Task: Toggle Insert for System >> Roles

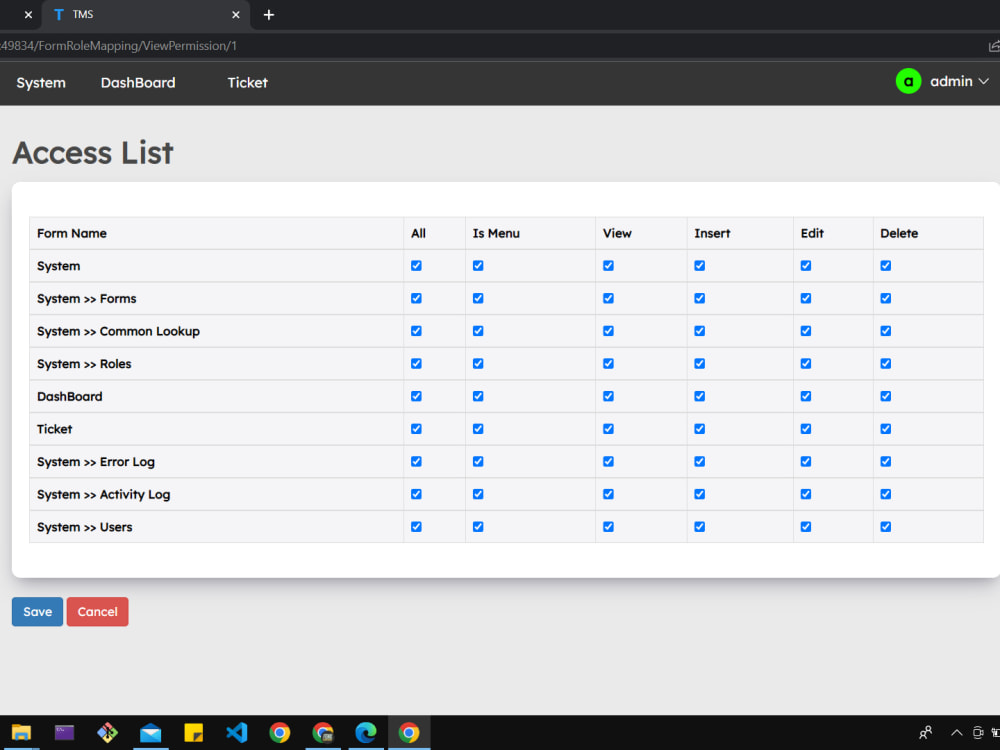Action: pos(700,364)
